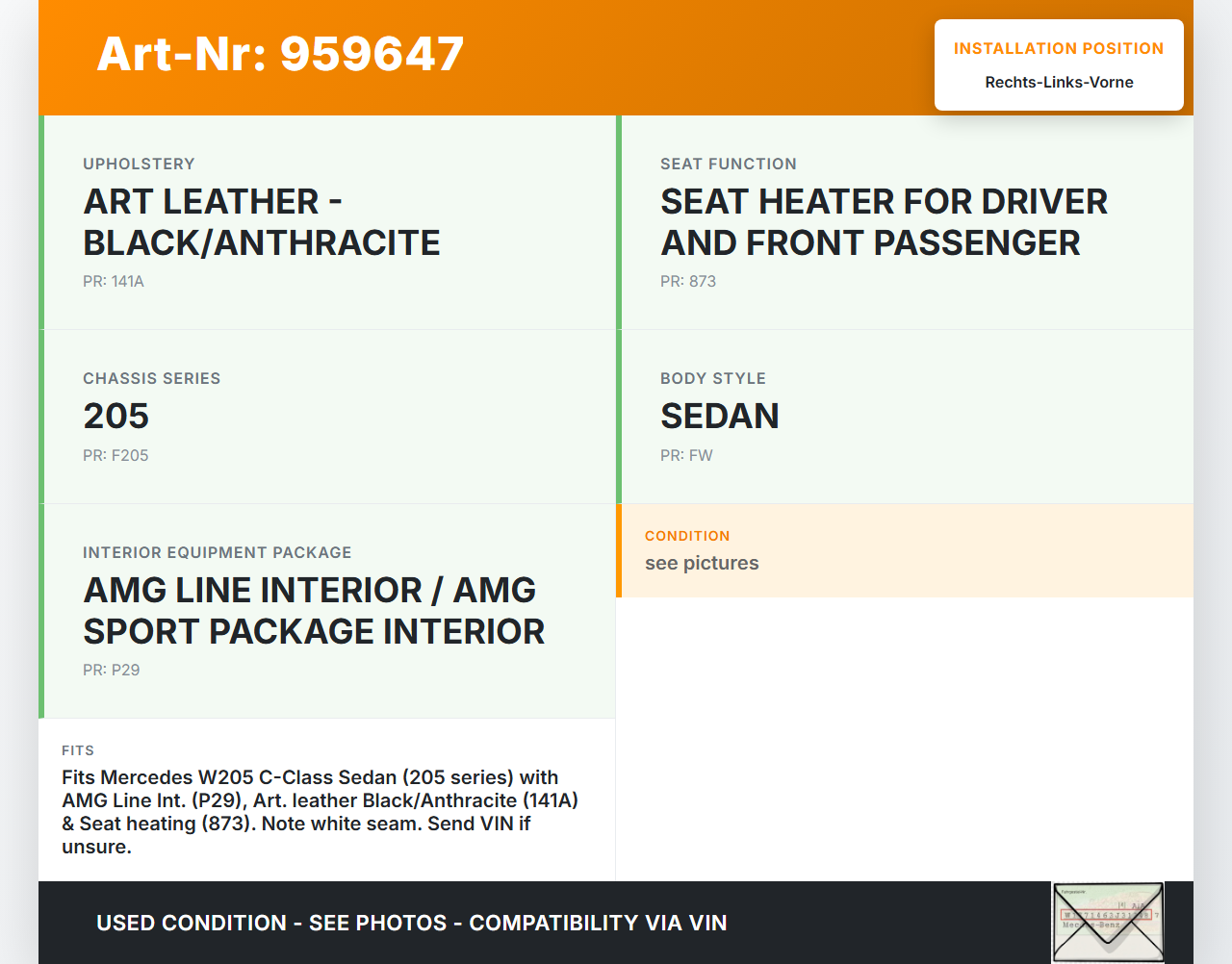This screenshot has width=1232, height=964.
Task: Click the Interior Equipment Package label
Action: [x=217, y=553]
